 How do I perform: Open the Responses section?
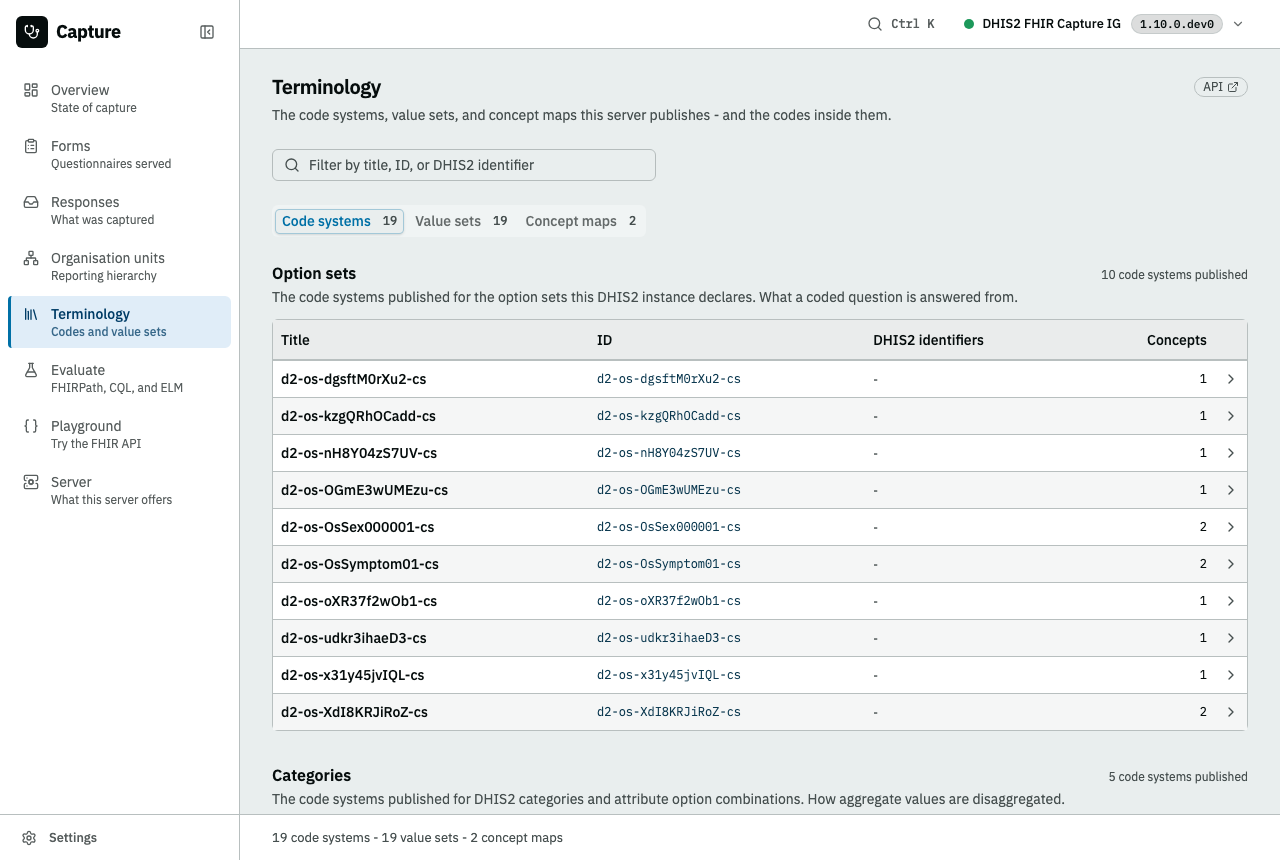click(119, 210)
